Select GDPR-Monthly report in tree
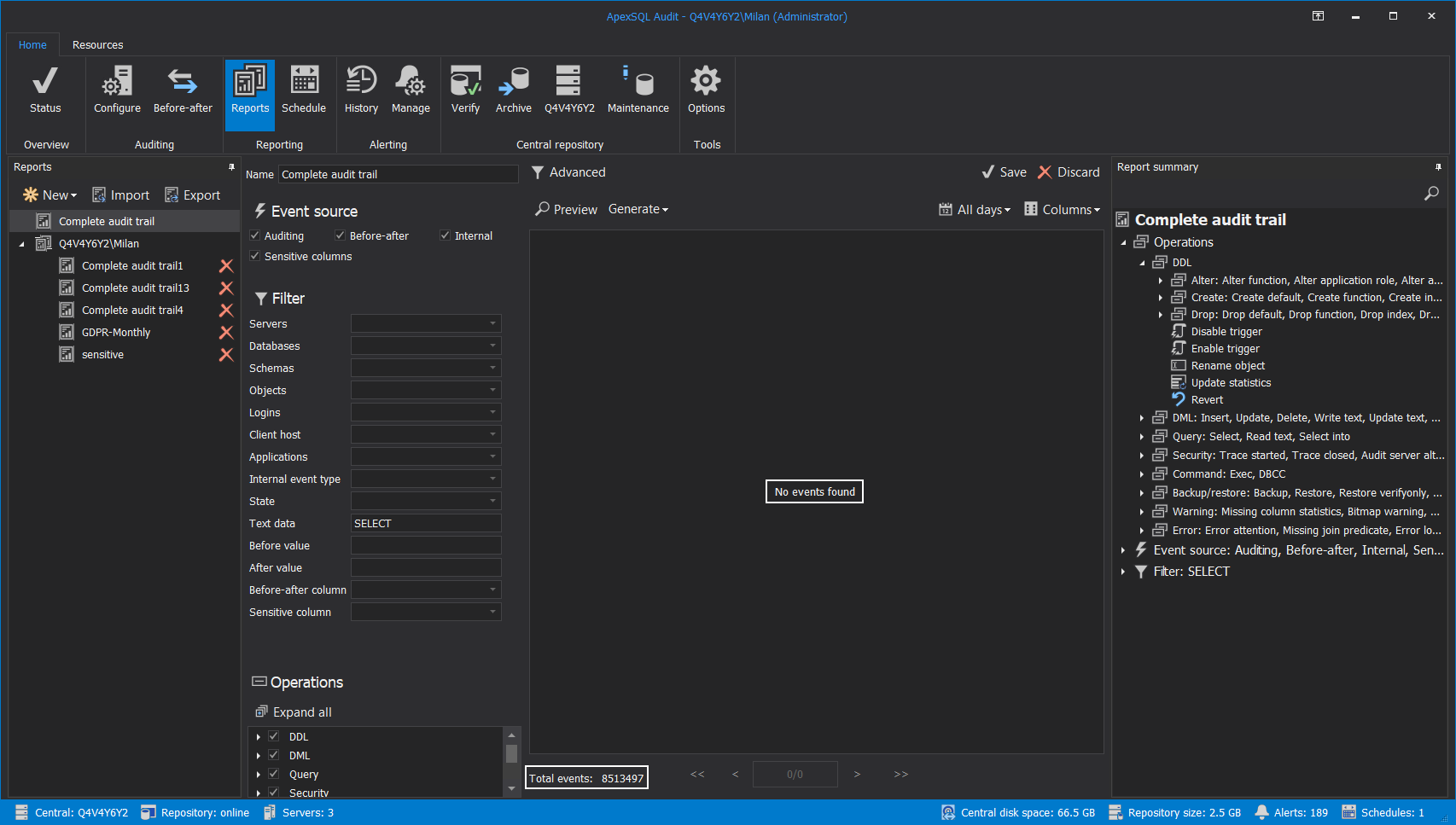Viewport: 1456px width, 825px height. click(x=116, y=333)
